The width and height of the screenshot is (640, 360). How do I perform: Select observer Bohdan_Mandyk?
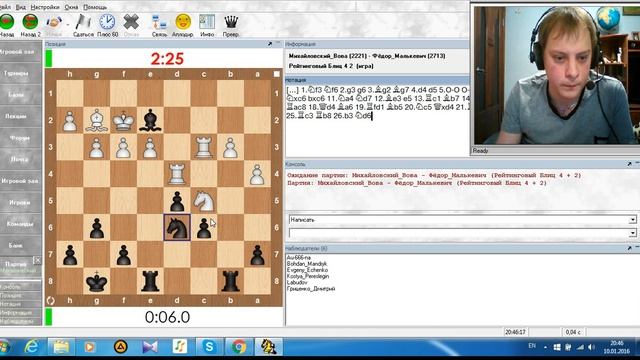point(307,264)
